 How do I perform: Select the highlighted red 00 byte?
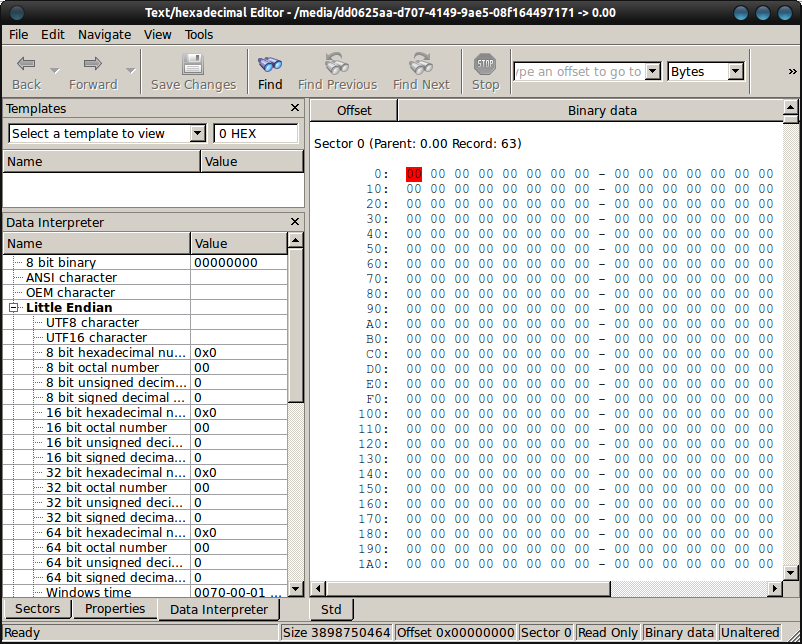[x=414, y=174]
